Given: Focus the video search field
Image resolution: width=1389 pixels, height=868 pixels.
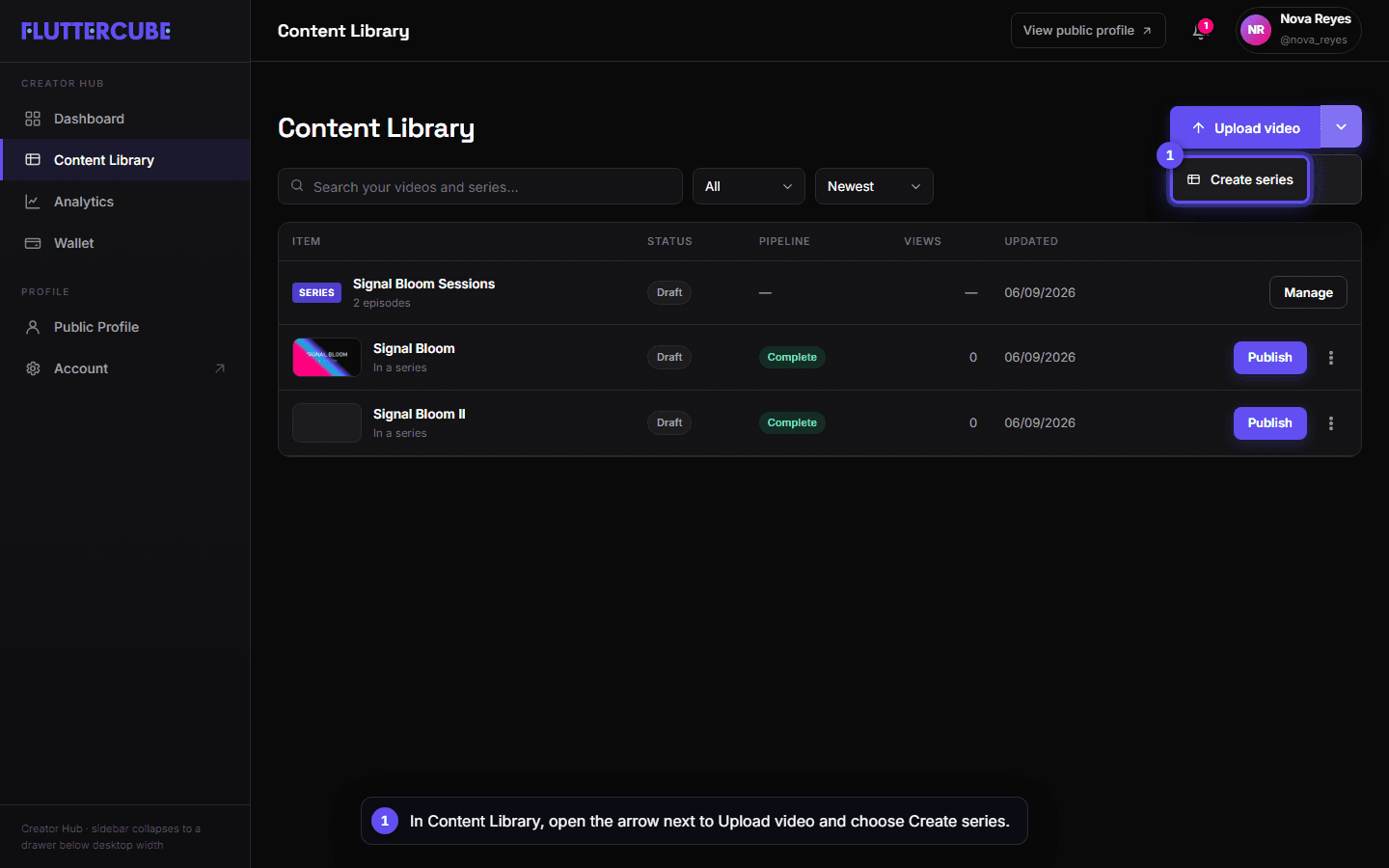Looking at the screenshot, I should [x=480, y=186].
